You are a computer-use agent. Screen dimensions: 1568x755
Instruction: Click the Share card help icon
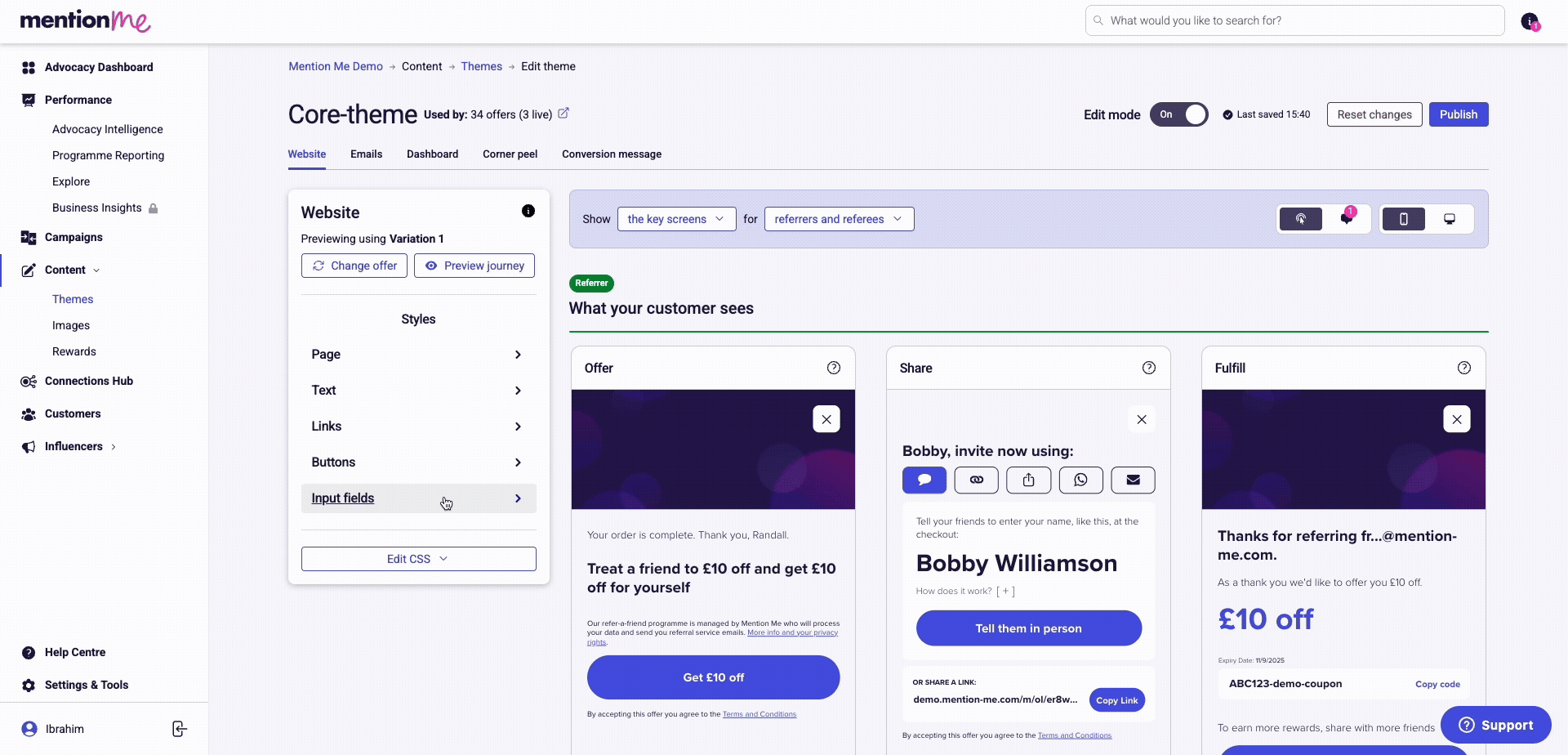1149,368
